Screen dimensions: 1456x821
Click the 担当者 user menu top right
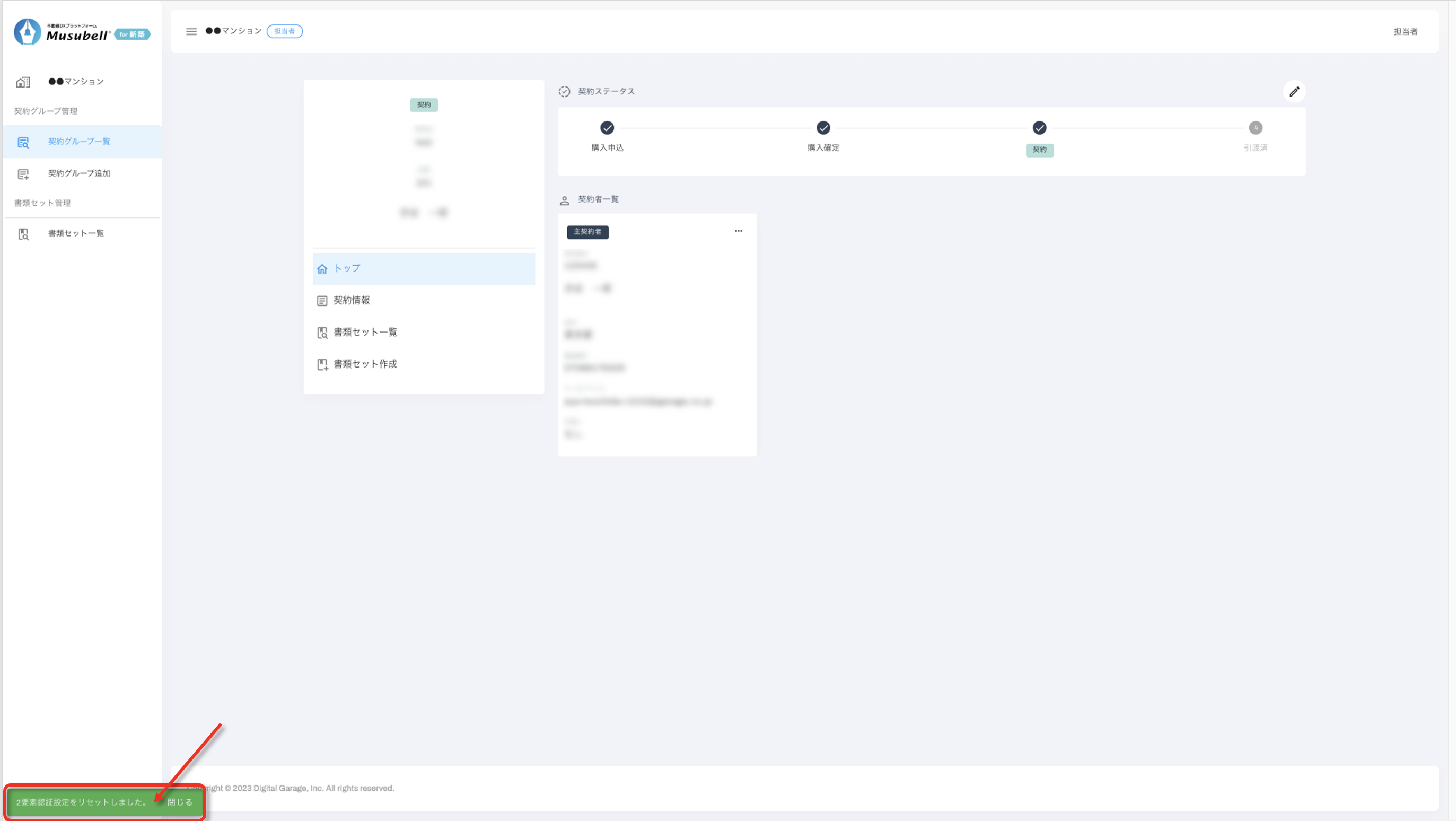tap(1405, 32)
